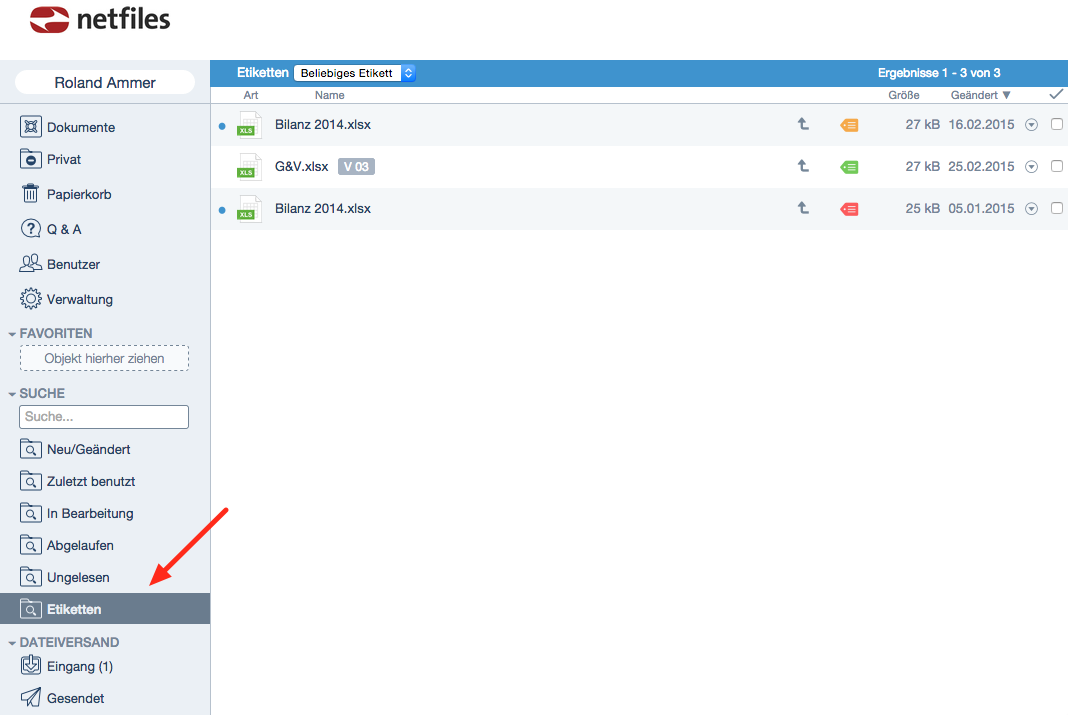Screen dimensions: 1068x715
Task: Click the upload arrow icon on G&V.xlsx row
Action: pos(802,167)
